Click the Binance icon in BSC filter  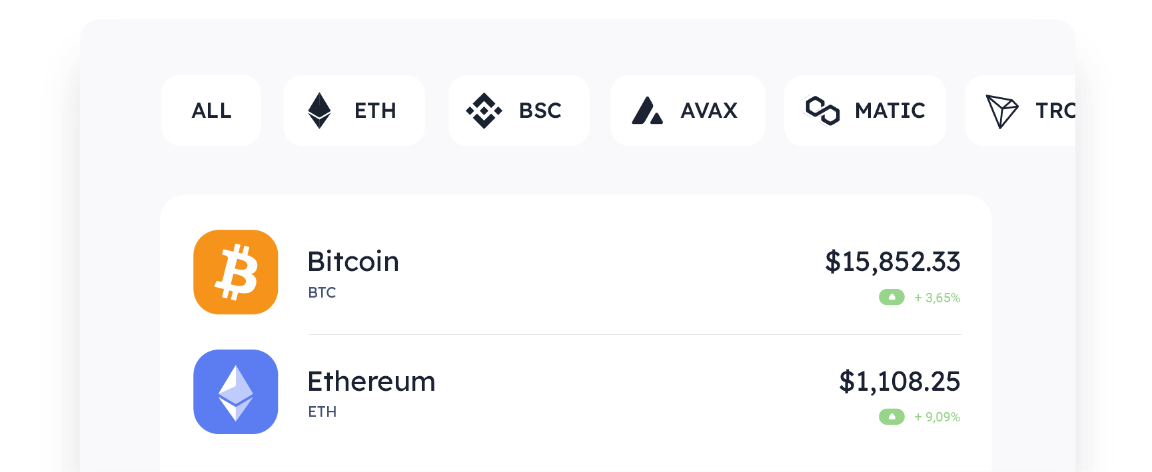click(485, 110)
